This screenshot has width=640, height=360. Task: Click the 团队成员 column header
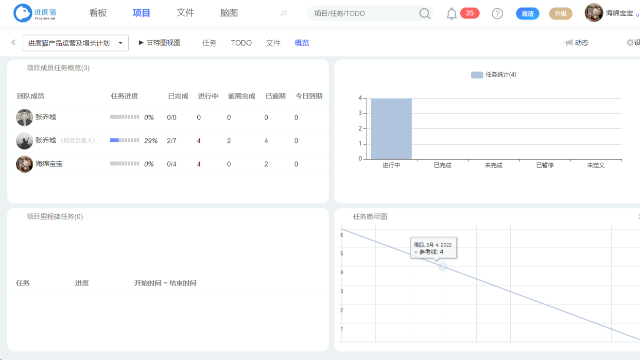point(30,96)
